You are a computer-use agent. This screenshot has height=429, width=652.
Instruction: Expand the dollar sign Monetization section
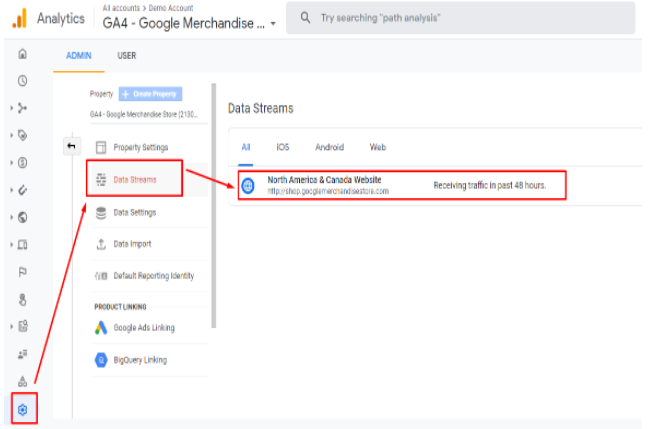click(22, 162)
